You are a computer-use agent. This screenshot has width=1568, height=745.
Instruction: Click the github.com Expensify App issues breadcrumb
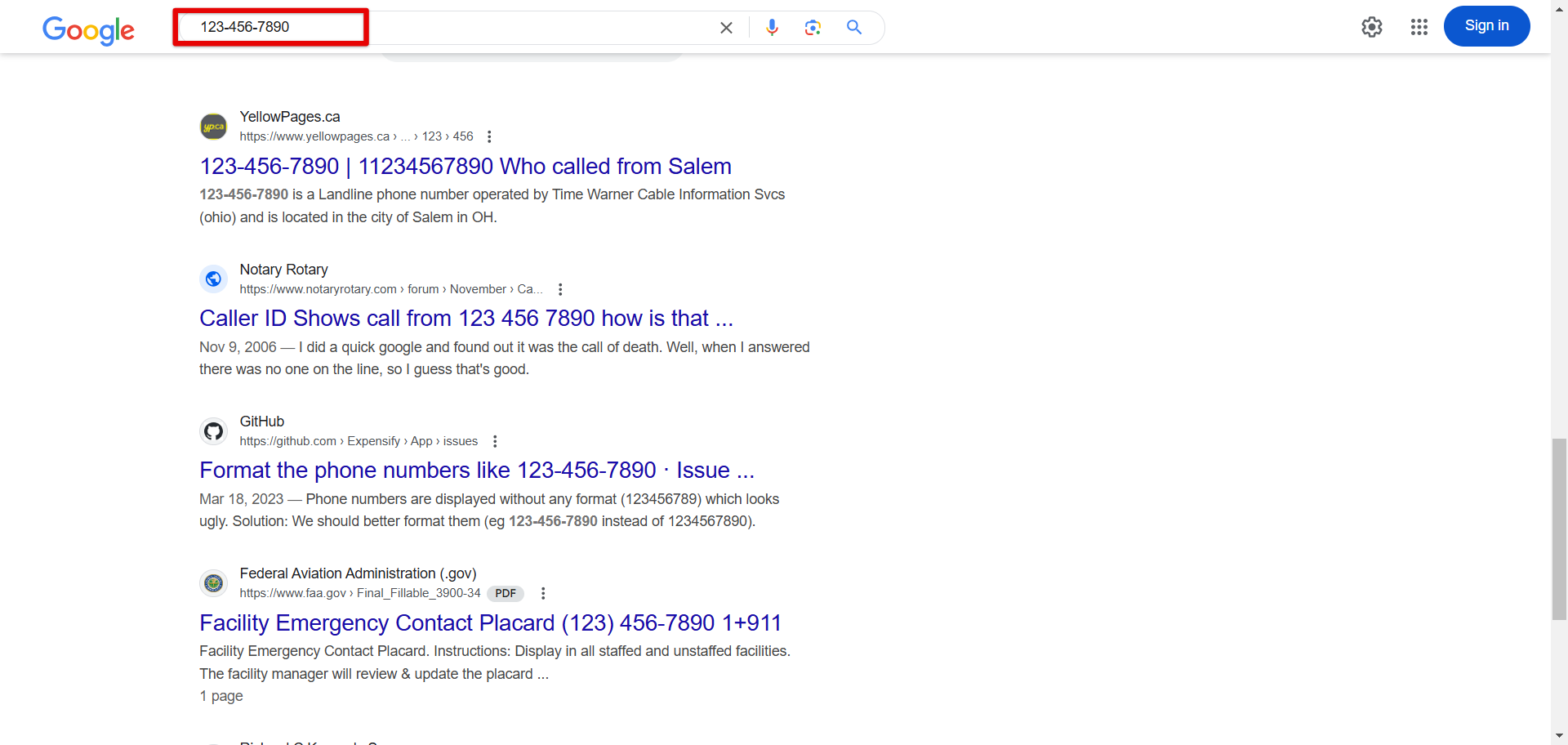pos(359,441)
